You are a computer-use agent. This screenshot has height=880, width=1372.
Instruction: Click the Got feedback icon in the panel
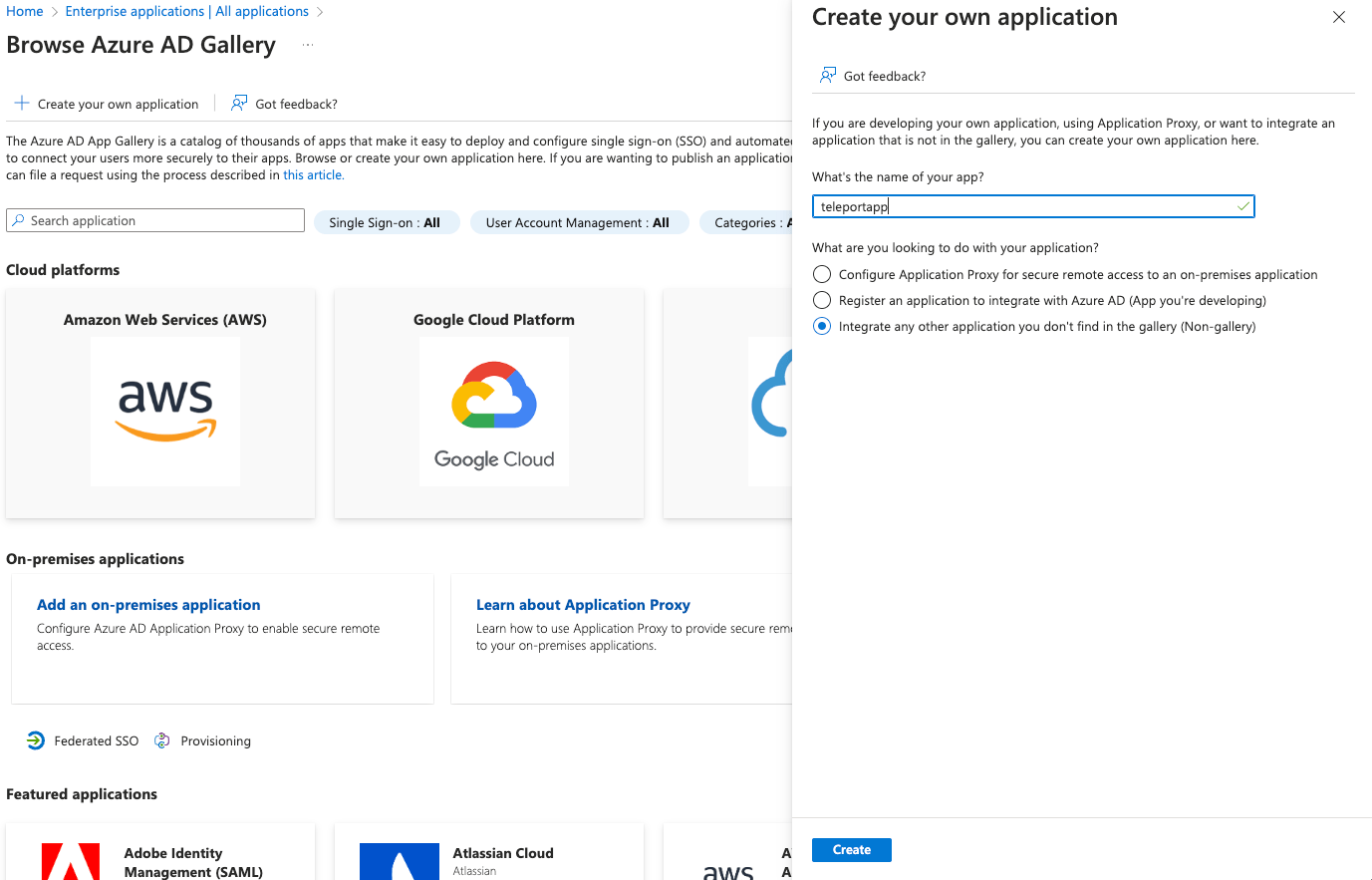[826, 75]
